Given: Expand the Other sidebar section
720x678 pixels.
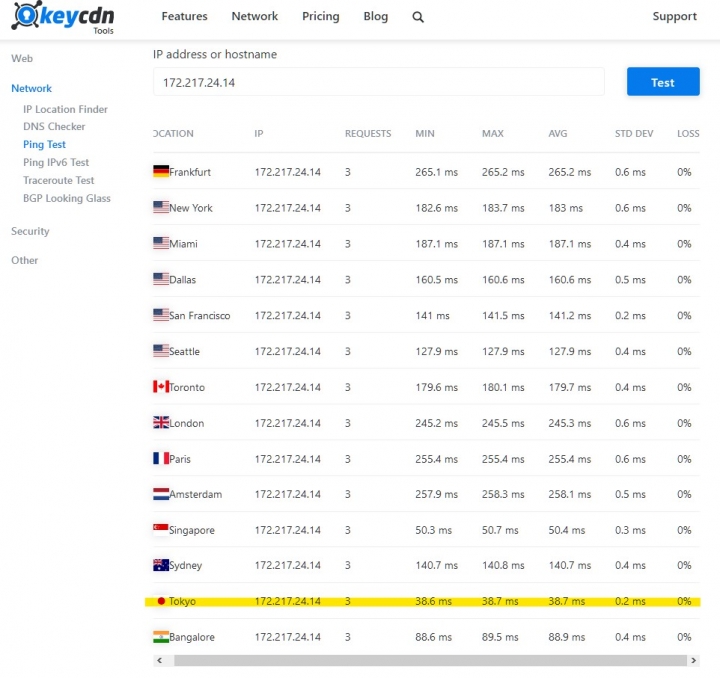Looking at the screenshot, I should (24, 260).
